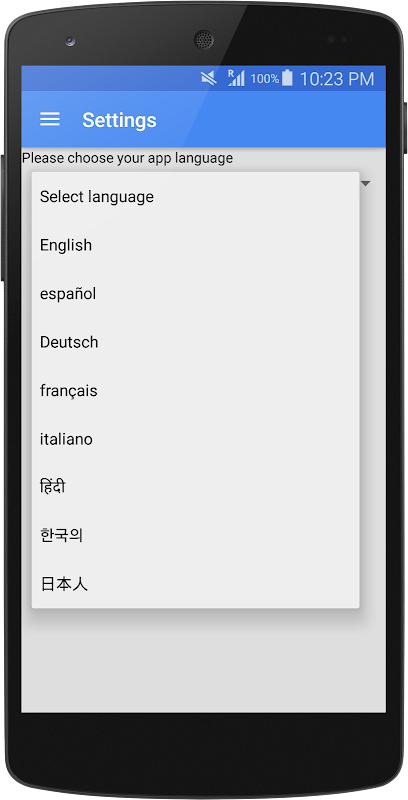Screen dimensions: 408x800
Task: Select the Korean 한국의 language option
Action: click(x=195, y=536)
